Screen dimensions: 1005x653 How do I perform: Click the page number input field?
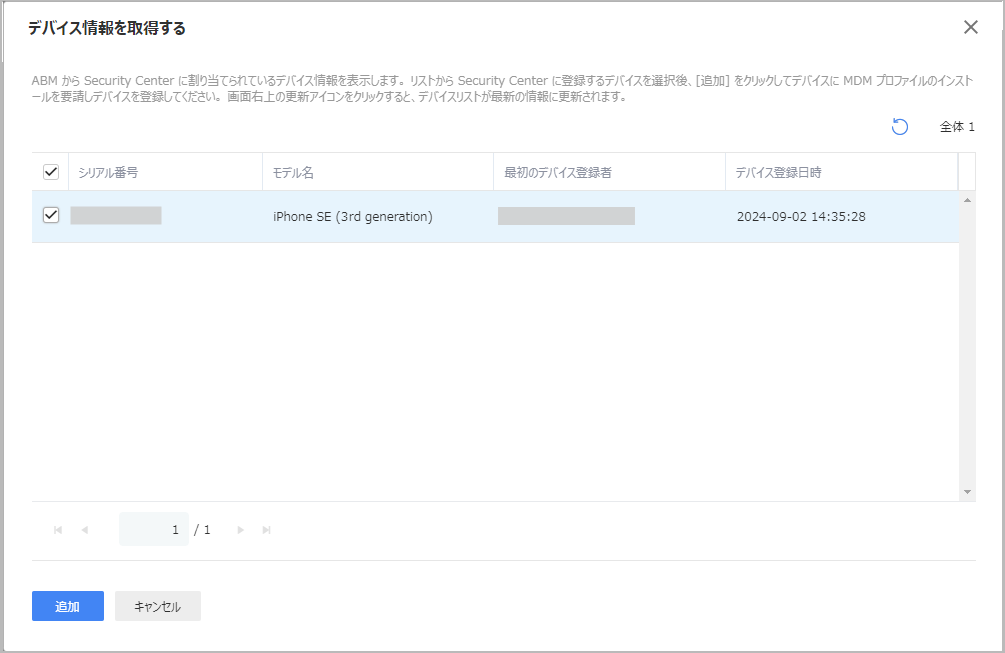point(153,529)
